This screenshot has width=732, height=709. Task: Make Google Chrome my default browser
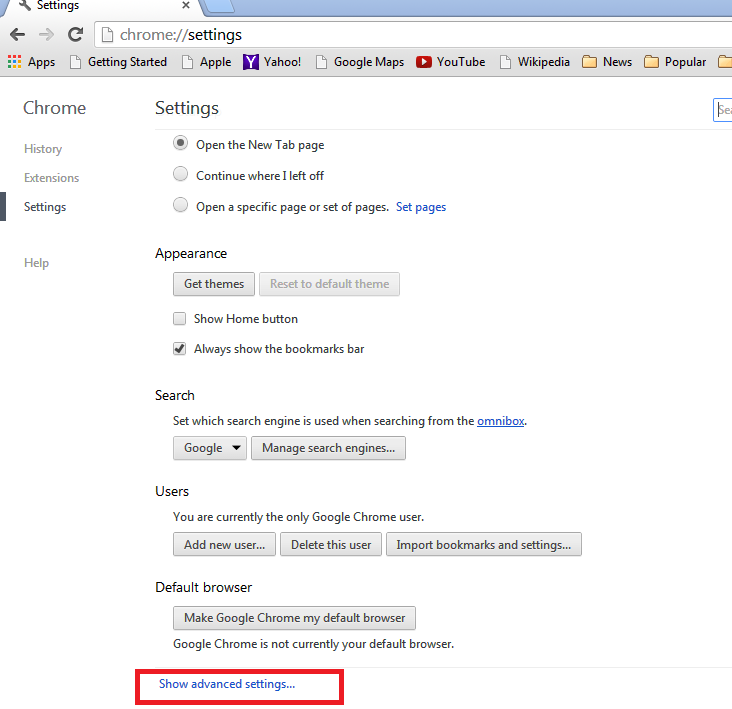tap(295, 618)
